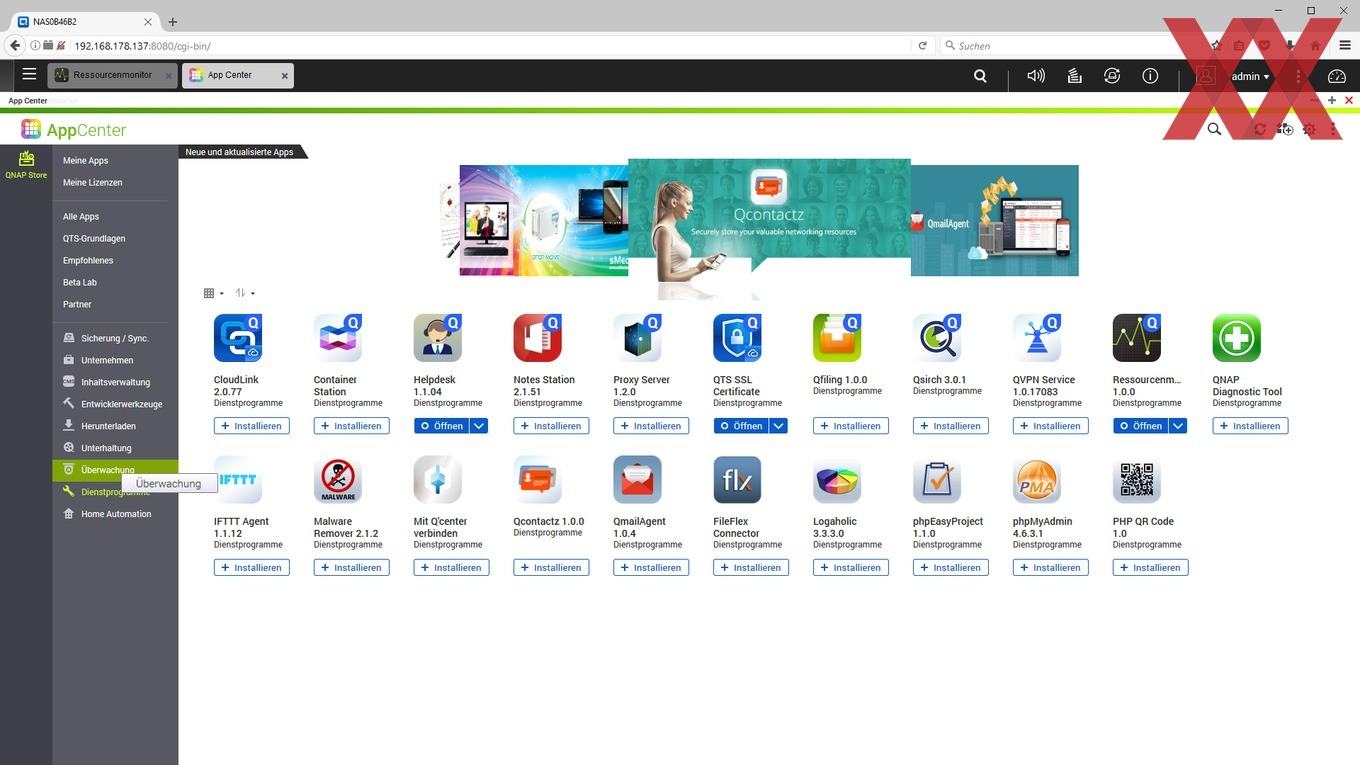
Task: Select the Unternehmen category
Action: [97, 360]
